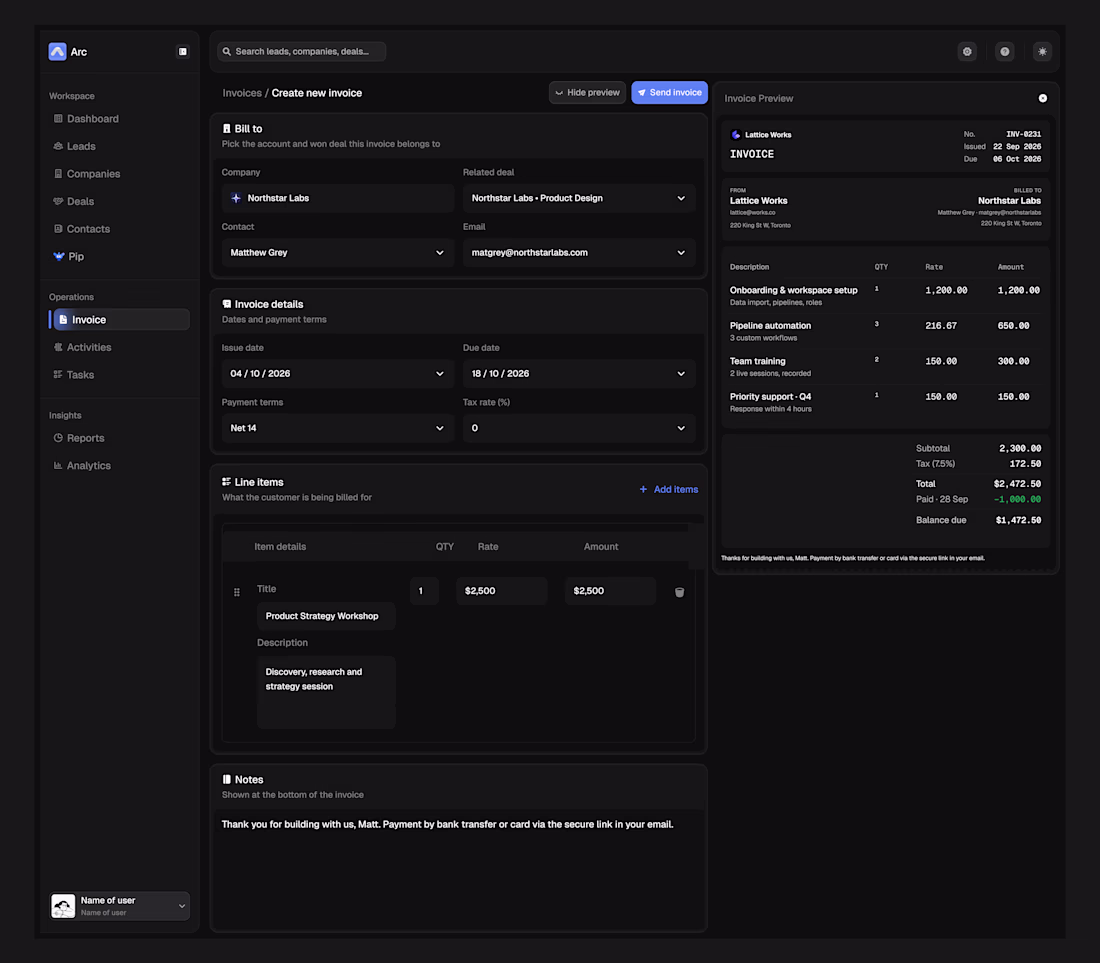Viewport: 1100px width, 963px height.
Task: Expand the Contact dropdown for Matthew Grey
Action: click(x=337, y=252)
